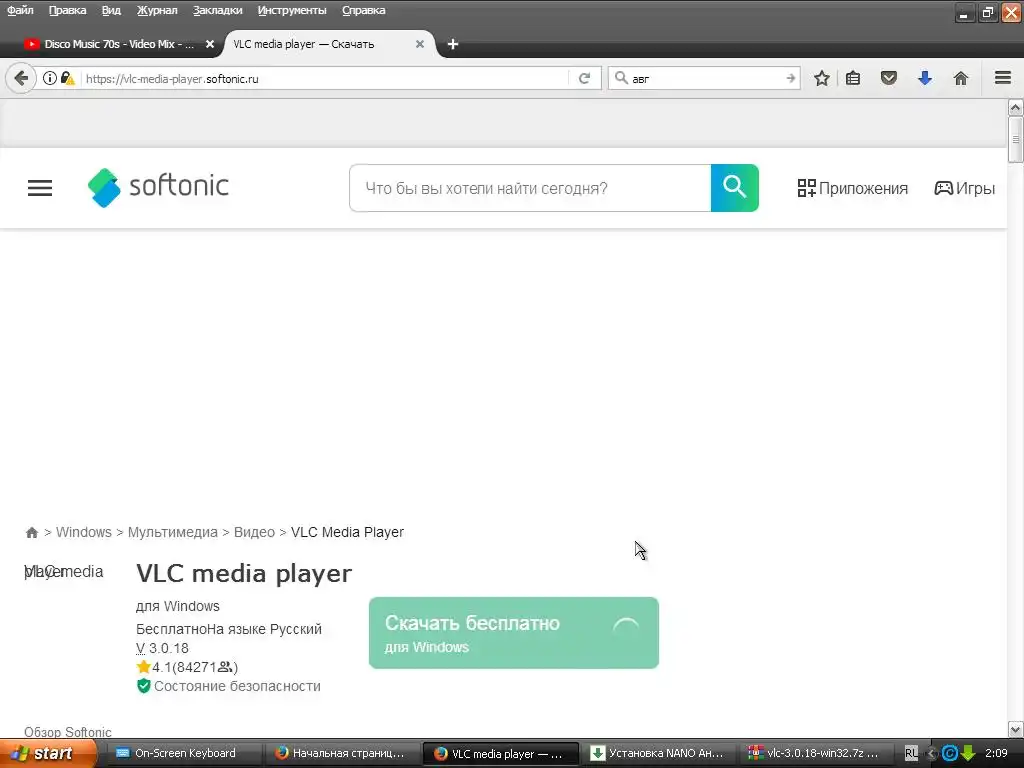This screenshot has height=768, width=1024.
Task: Open the Windows start menu
Action: tap(48, 754)
